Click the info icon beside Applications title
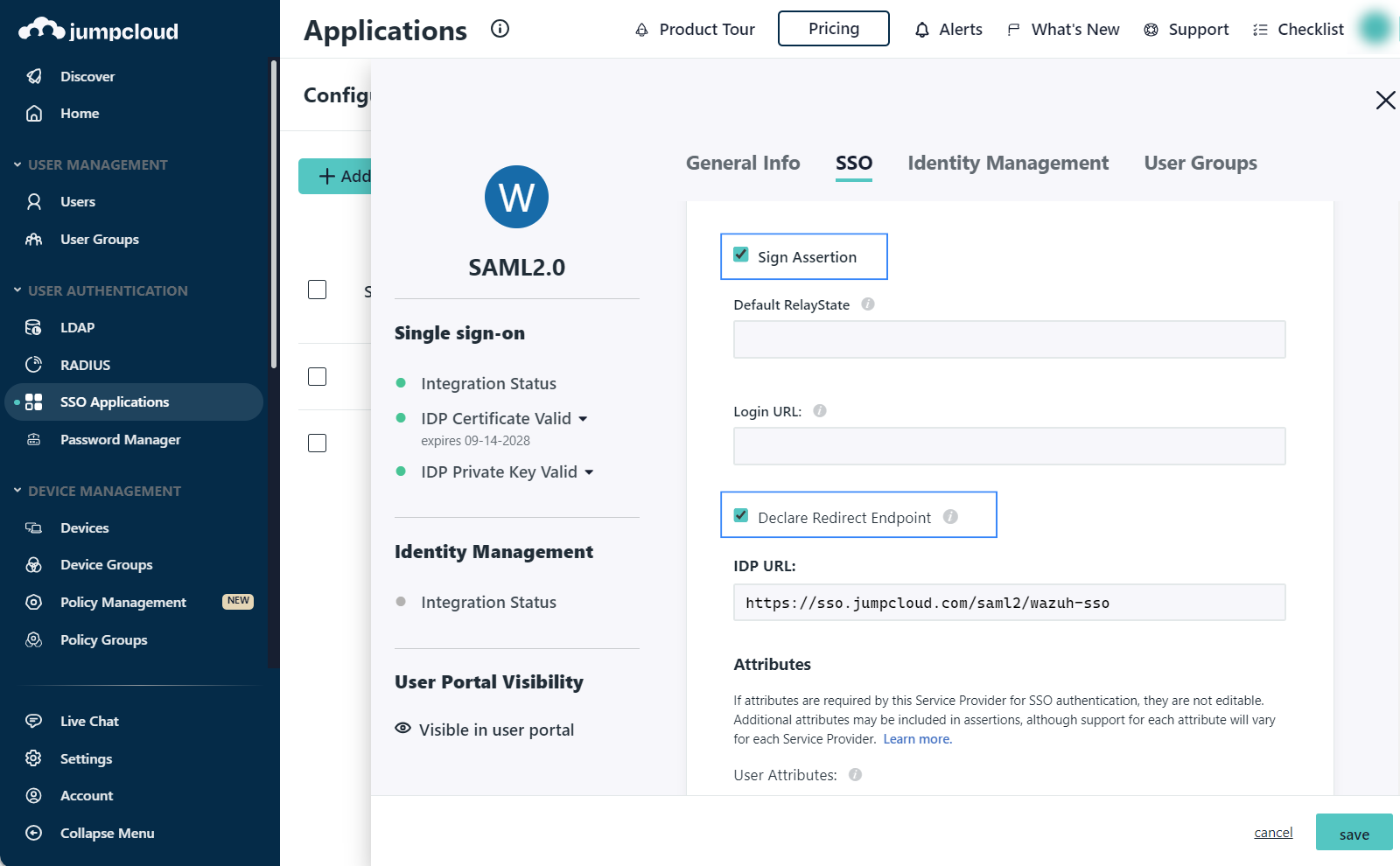The height and width of the screenshot is (866, 1400). pos(500,29)
